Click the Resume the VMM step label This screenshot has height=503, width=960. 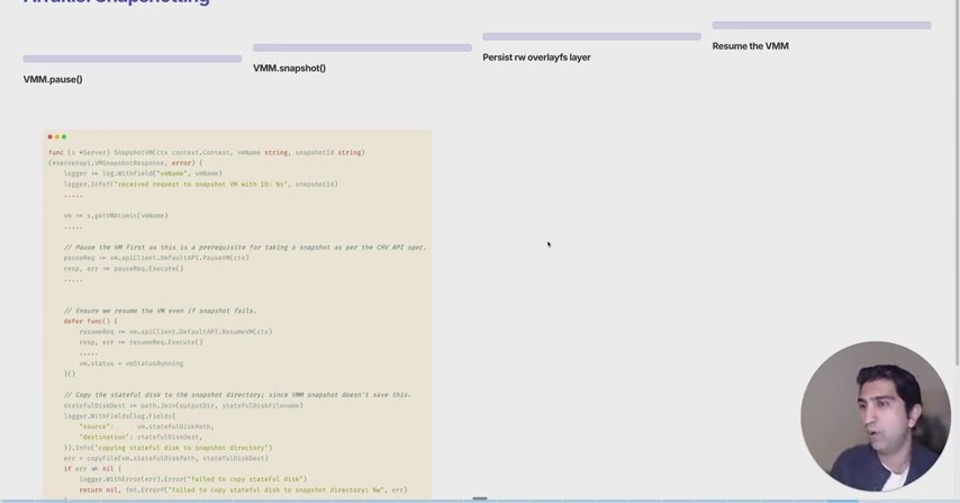(x=750, y=46)
